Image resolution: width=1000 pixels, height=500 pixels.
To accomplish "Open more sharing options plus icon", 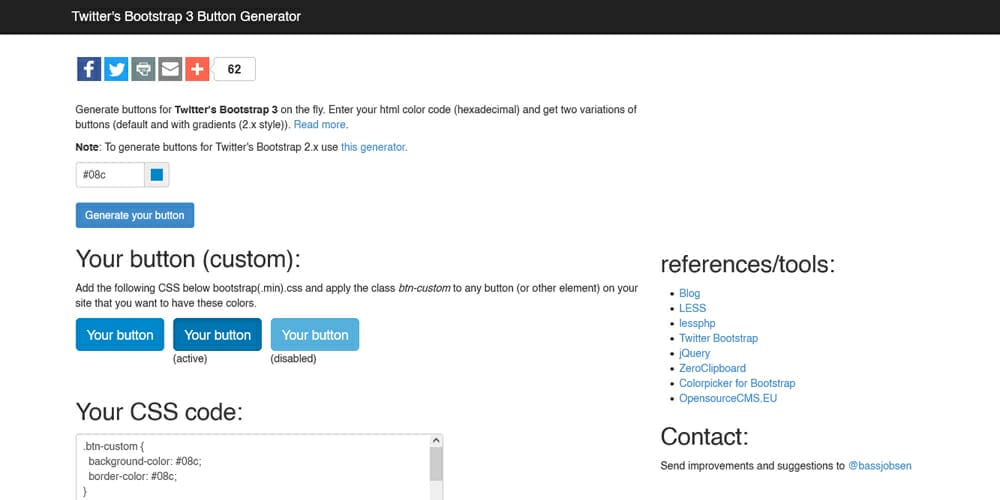I will (196, 69).
